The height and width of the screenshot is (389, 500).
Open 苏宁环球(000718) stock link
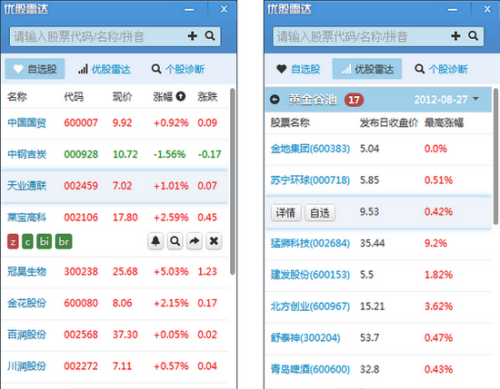pos(310,180)
